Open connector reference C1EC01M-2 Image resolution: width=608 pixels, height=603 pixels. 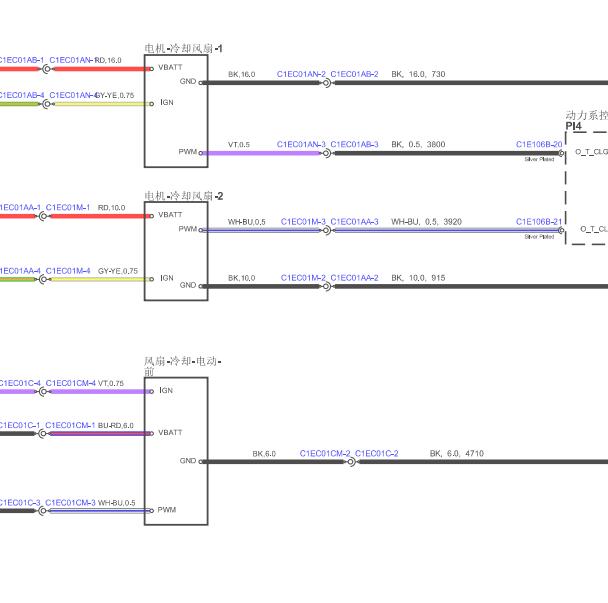coord(303,278)
